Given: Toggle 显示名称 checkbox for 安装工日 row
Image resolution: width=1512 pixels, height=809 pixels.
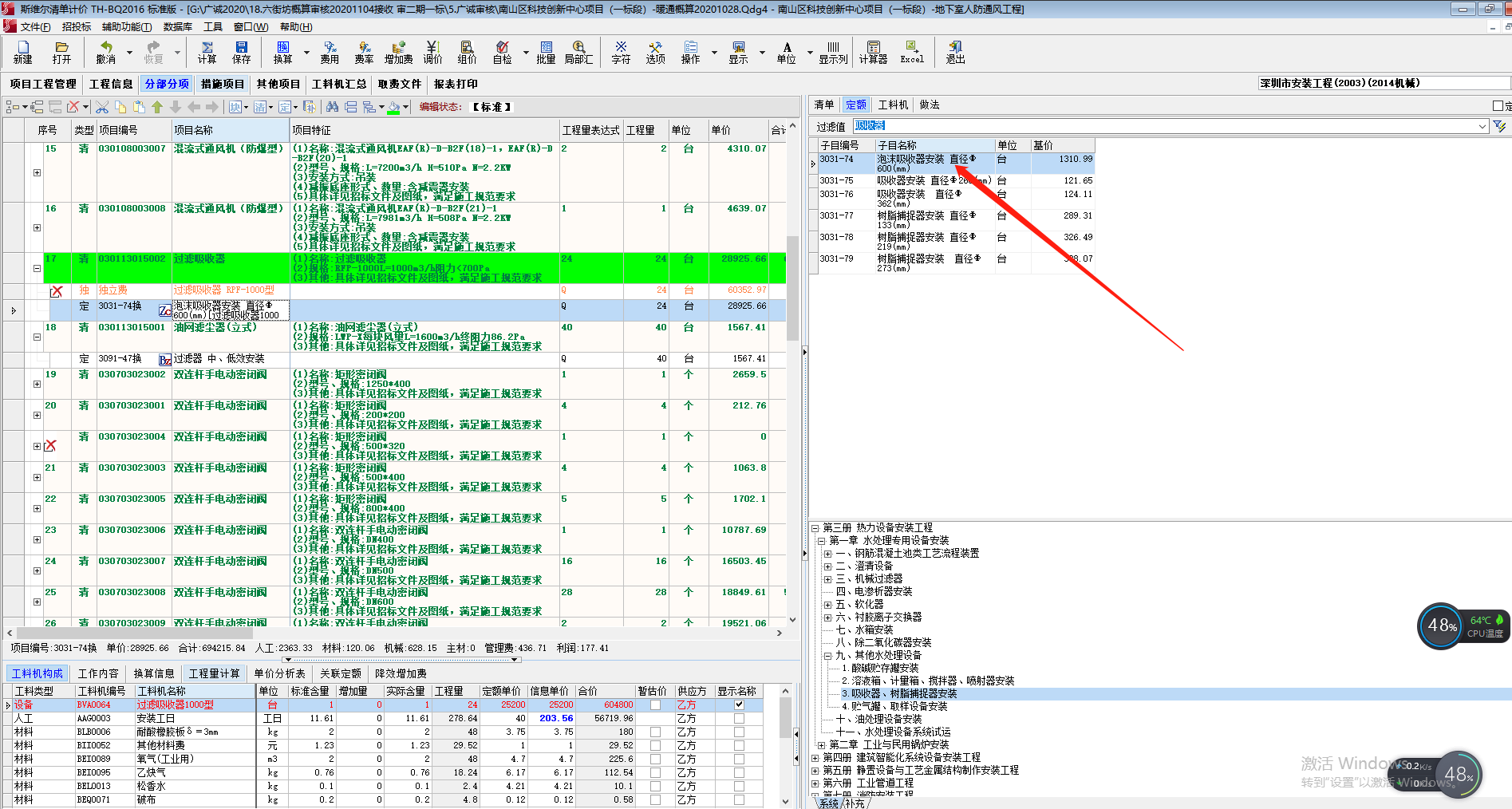Looking at the screenshot, I should (x=739, y=718).
